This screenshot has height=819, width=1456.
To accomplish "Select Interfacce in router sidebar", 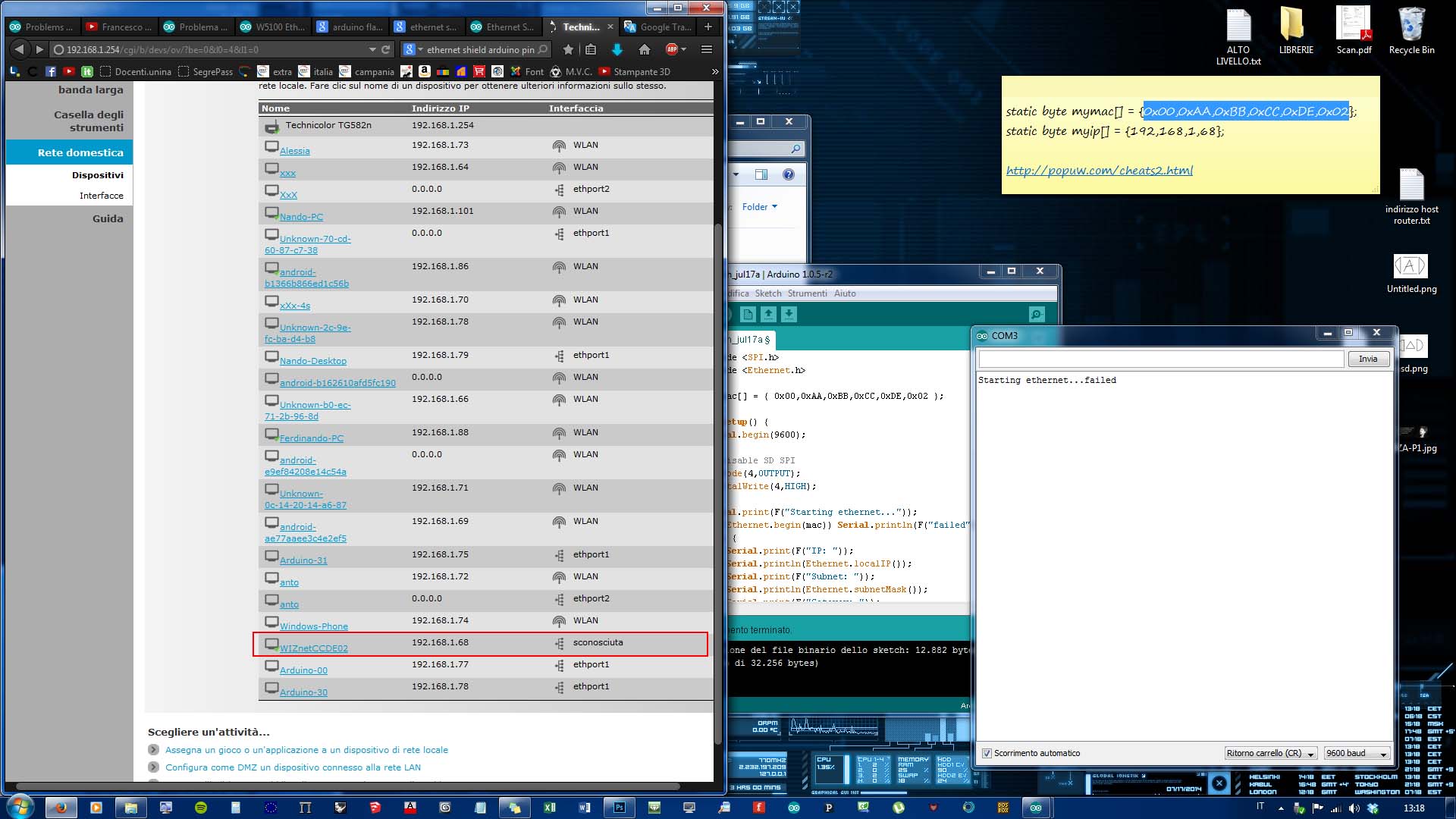I will pos(101,196).
